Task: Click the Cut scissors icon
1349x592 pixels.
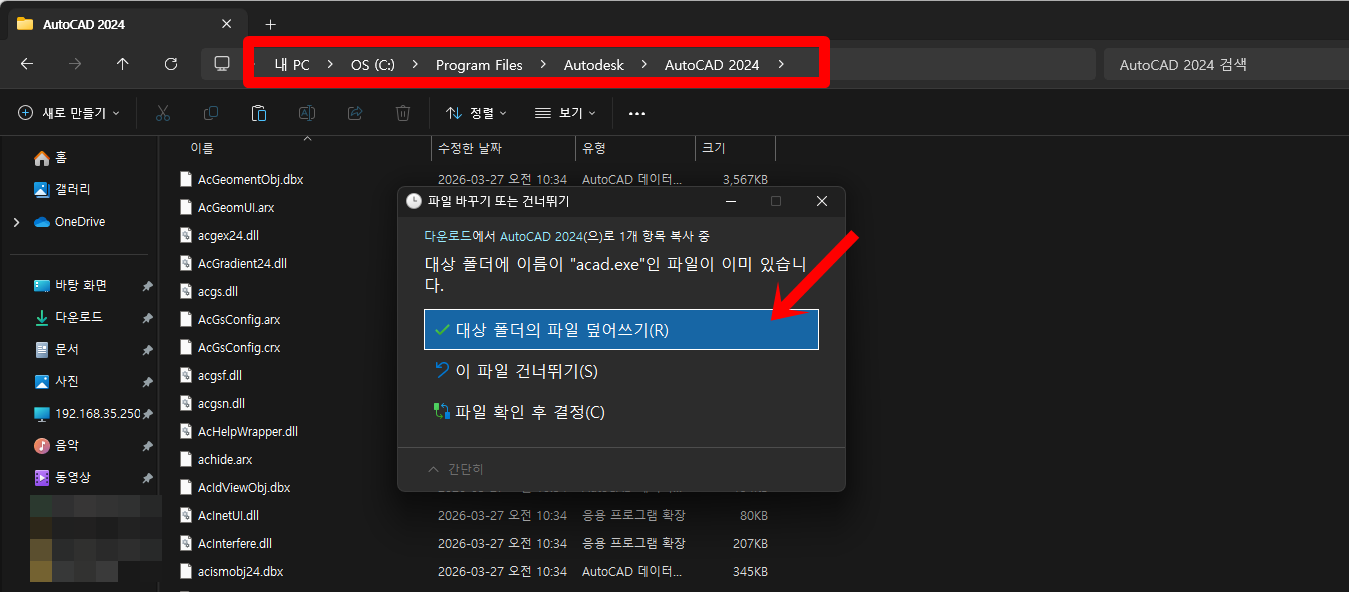Action: click(163, 113)
